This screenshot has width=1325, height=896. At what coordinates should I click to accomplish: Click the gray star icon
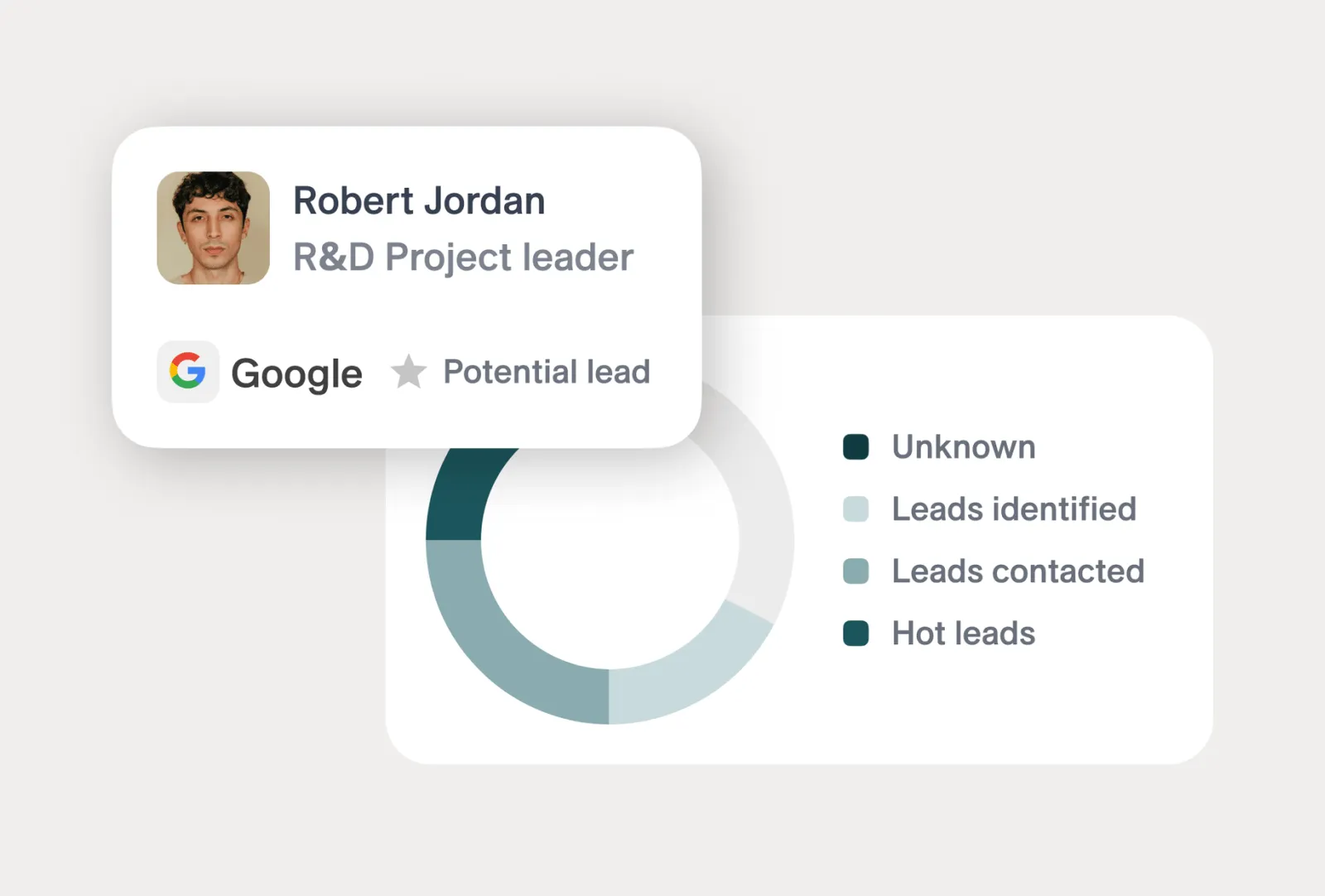(x=408, y=372)
